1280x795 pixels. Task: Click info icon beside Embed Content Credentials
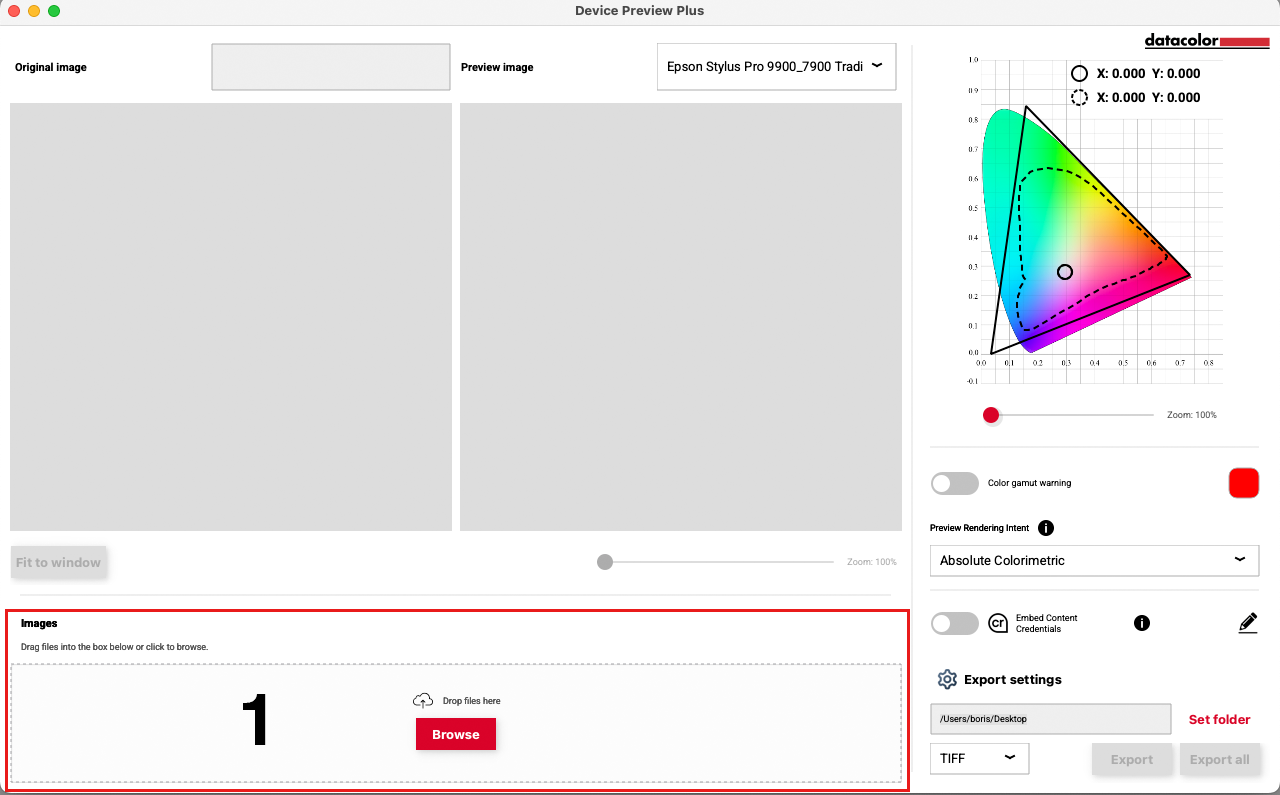point(1142,623)
